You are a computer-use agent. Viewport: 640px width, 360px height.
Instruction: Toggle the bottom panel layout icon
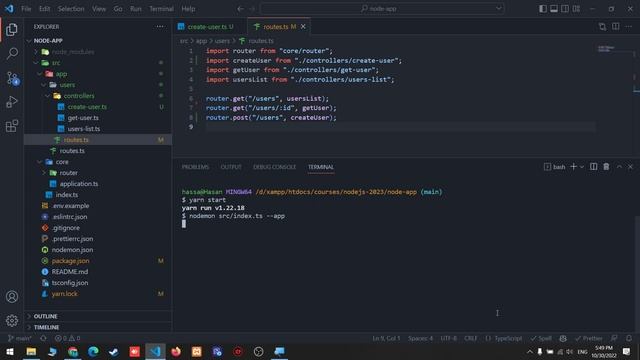[554, 9]
